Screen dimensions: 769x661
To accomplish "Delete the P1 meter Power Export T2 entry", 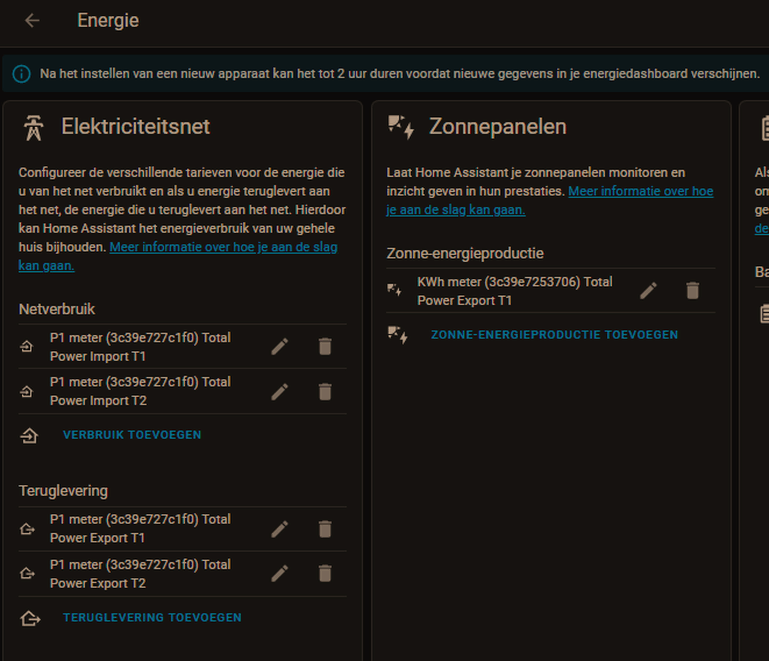I will pyautogui.click(x=324, y=573).
